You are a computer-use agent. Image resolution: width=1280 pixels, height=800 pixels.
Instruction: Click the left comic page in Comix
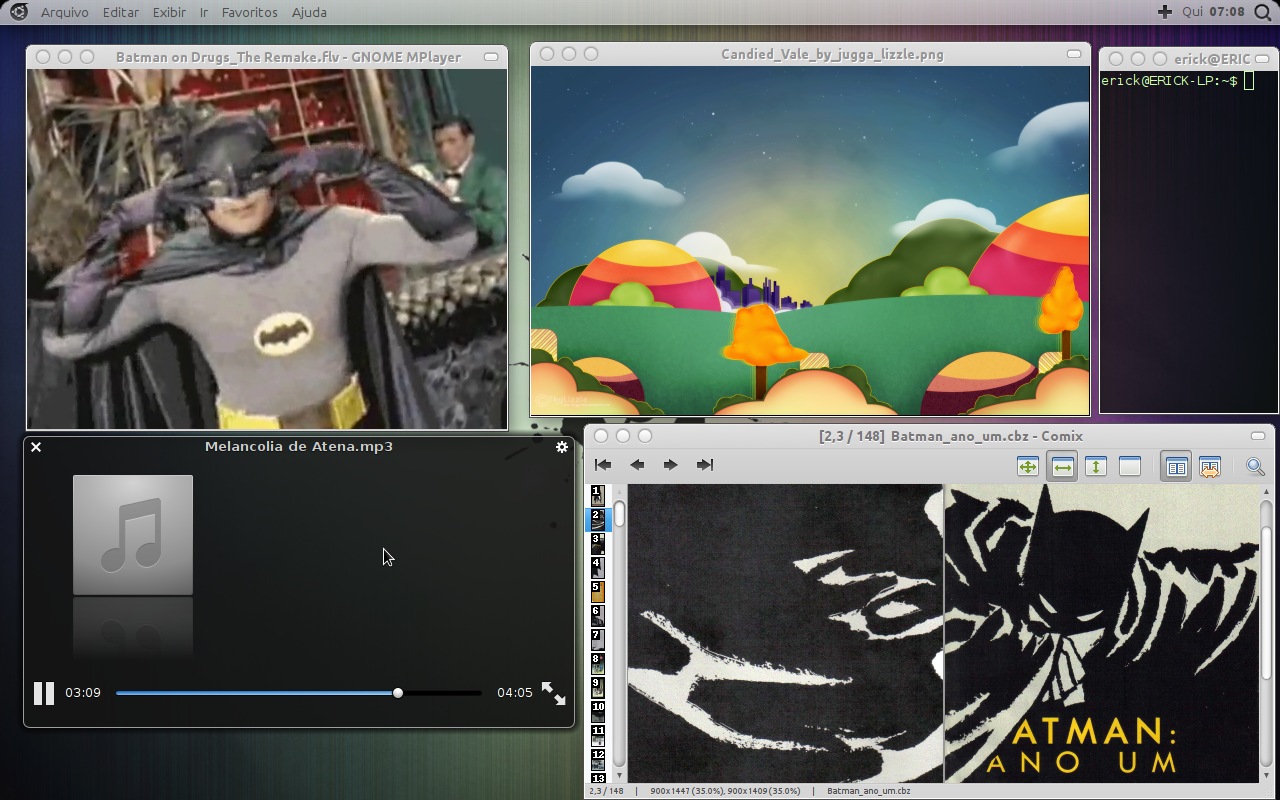785,634
